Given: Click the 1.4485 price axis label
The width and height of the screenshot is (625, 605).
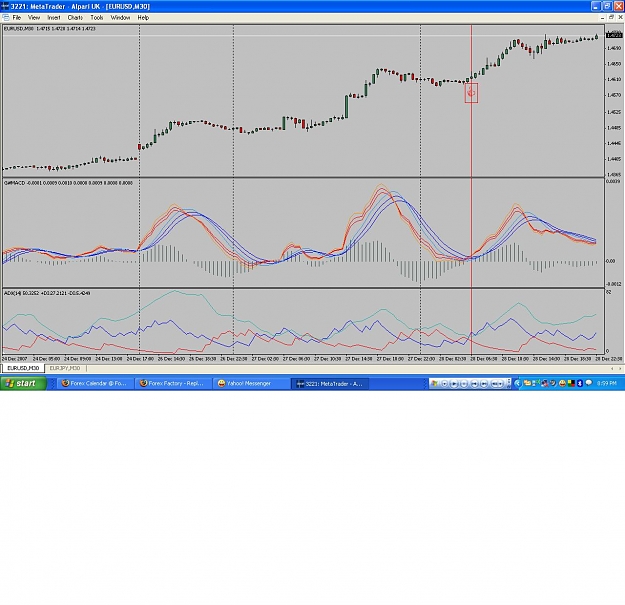Looking at the screenshot, I should 614,128.
